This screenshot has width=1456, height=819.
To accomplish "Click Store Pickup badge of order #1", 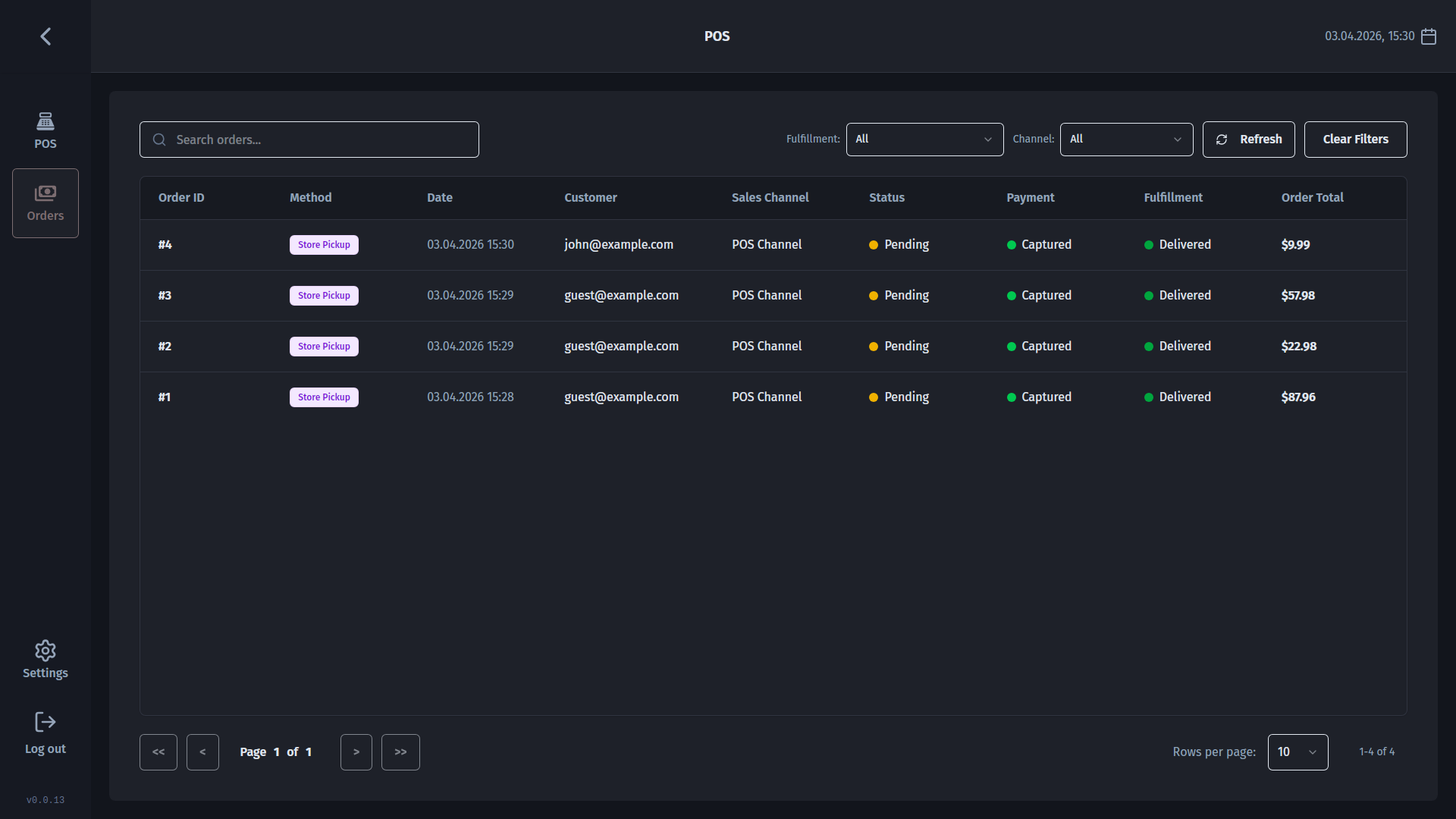I will (324, 397).
